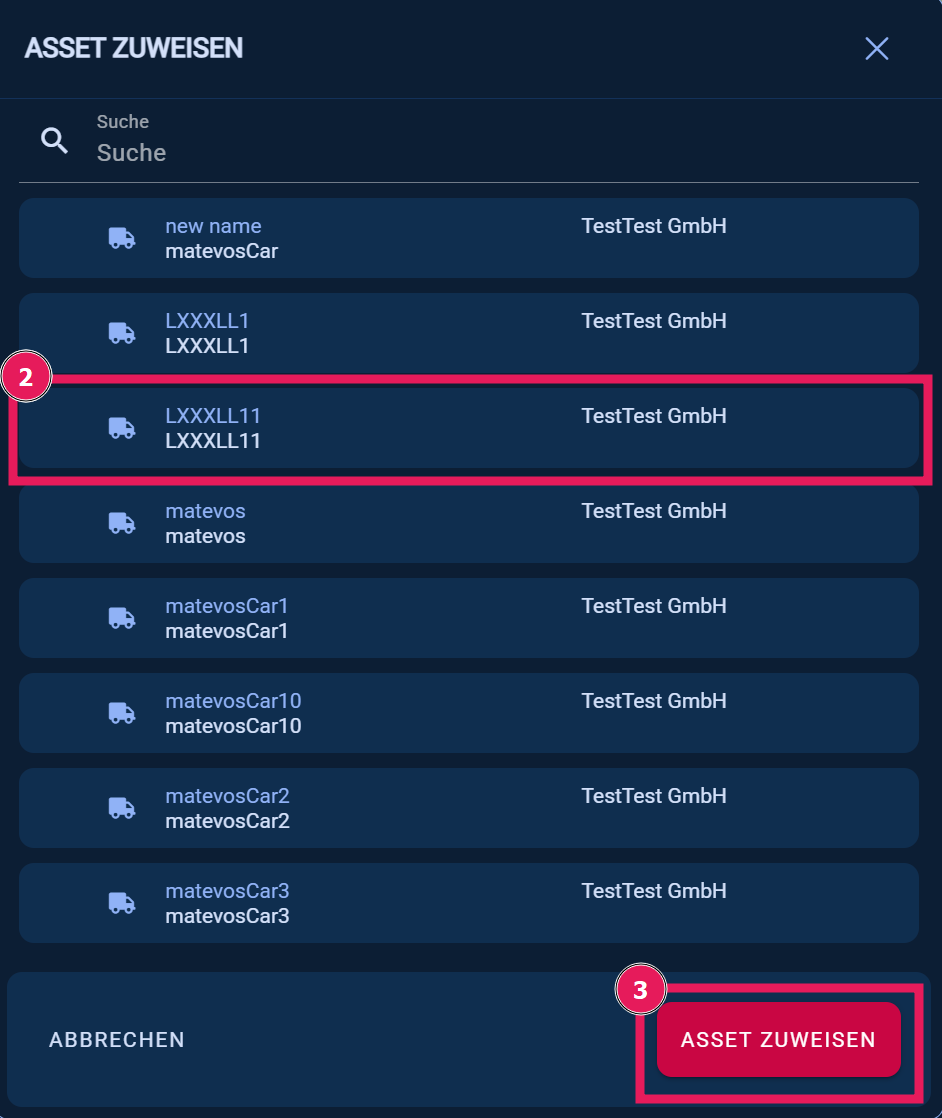Click the truck icon beside matevosCar10

click(122, 713)
